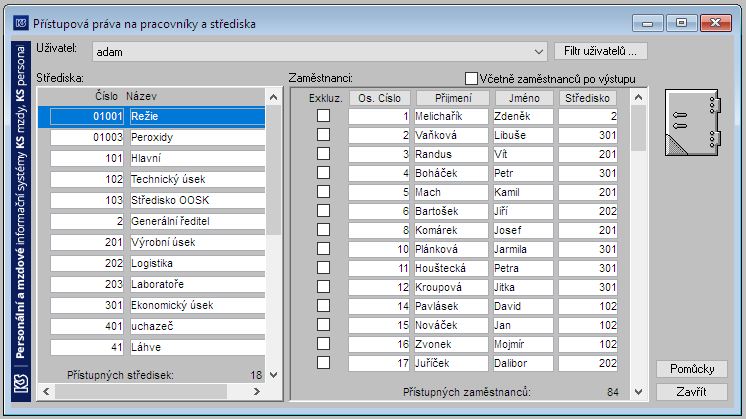This screenshot has height=419, width=746.
Task: Click the first name cell Dalibor
Action: click(523, 363)
